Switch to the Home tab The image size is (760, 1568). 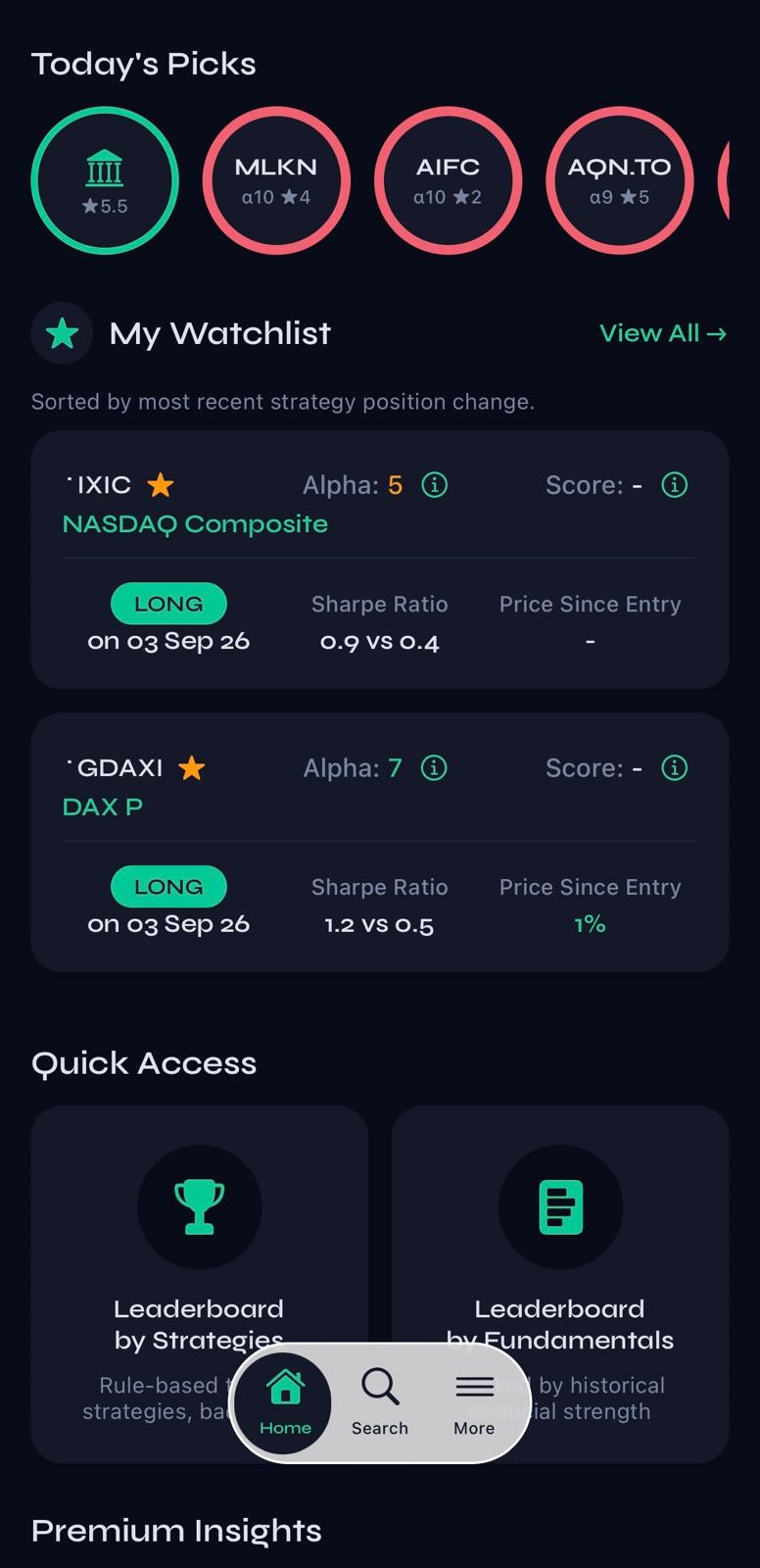click(x=285, y=1403)
